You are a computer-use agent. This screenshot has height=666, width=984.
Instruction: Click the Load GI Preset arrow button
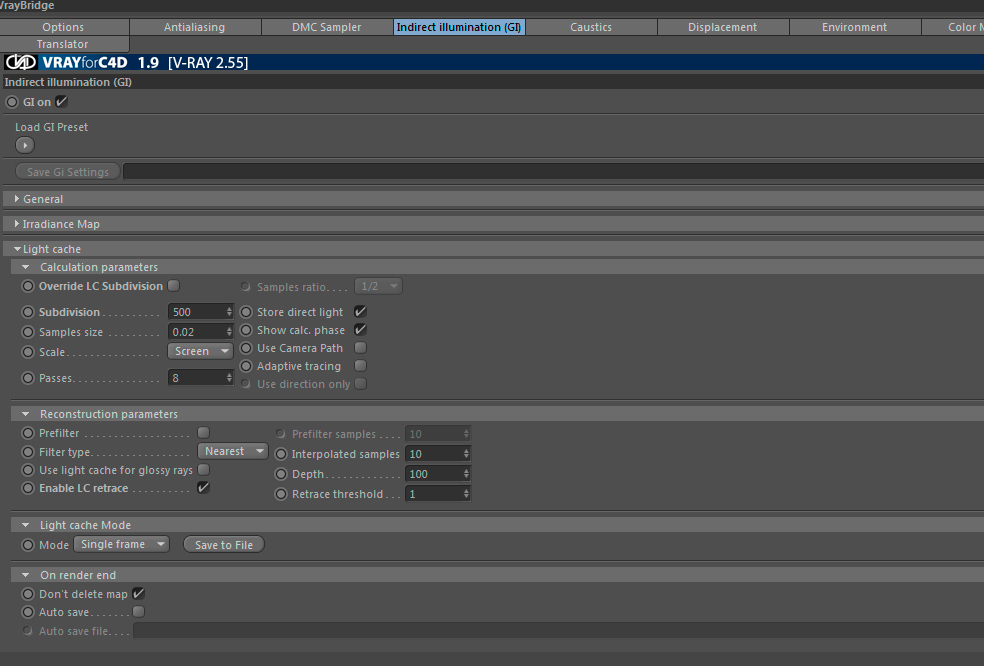(x=24, y=145)
